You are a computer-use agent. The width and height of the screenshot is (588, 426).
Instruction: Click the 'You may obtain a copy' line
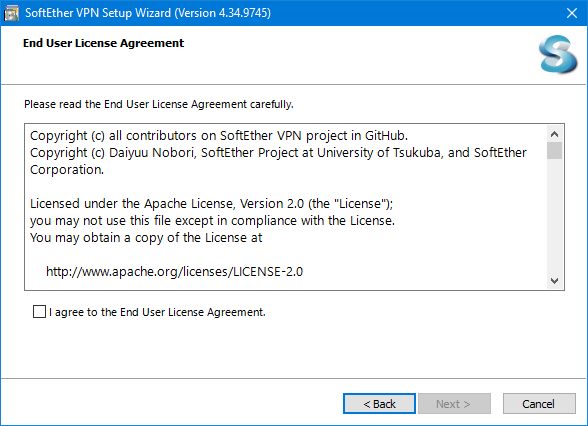pyautogui.click(x=146, y=238)
